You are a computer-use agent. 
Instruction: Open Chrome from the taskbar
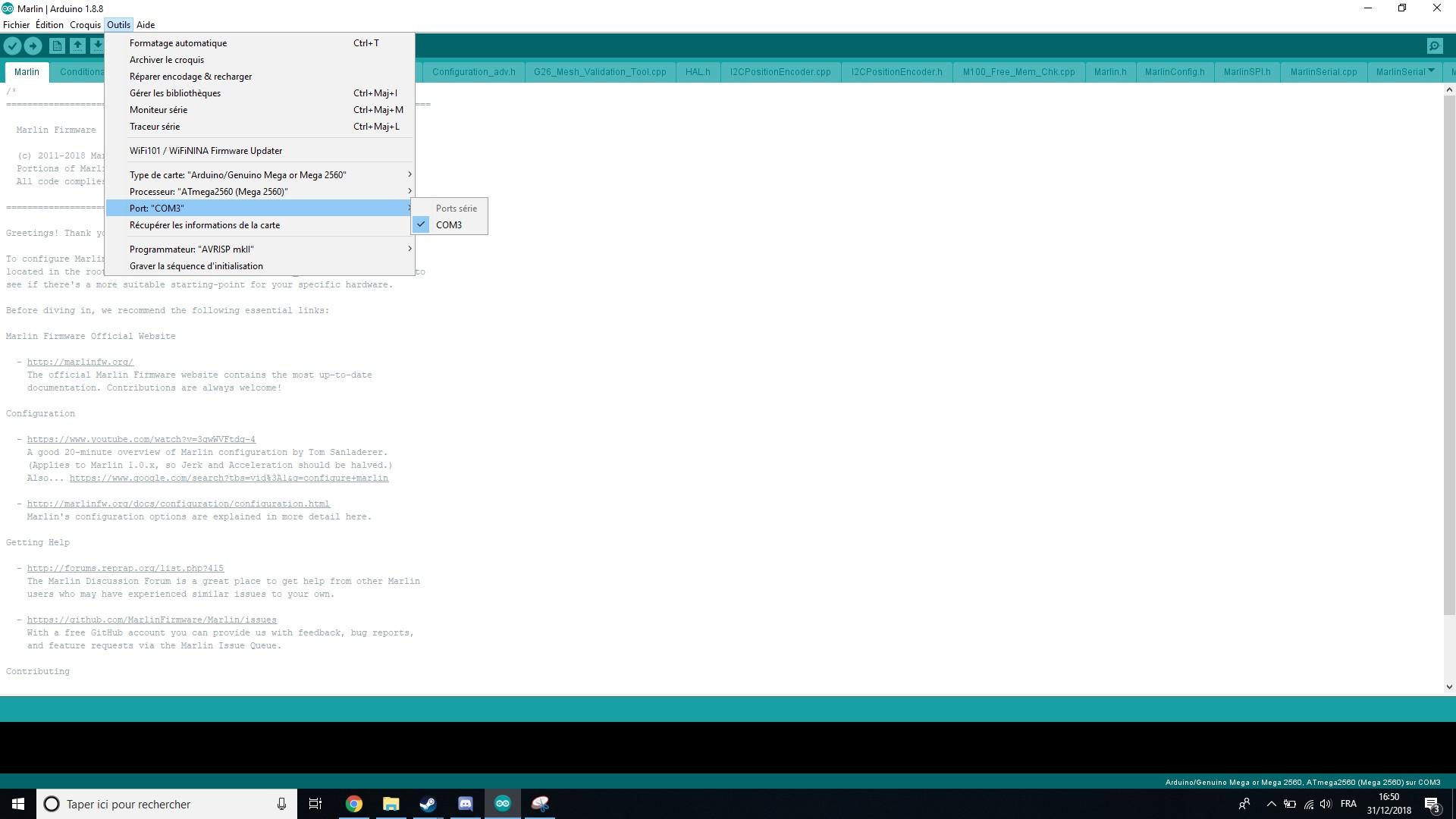354,804
